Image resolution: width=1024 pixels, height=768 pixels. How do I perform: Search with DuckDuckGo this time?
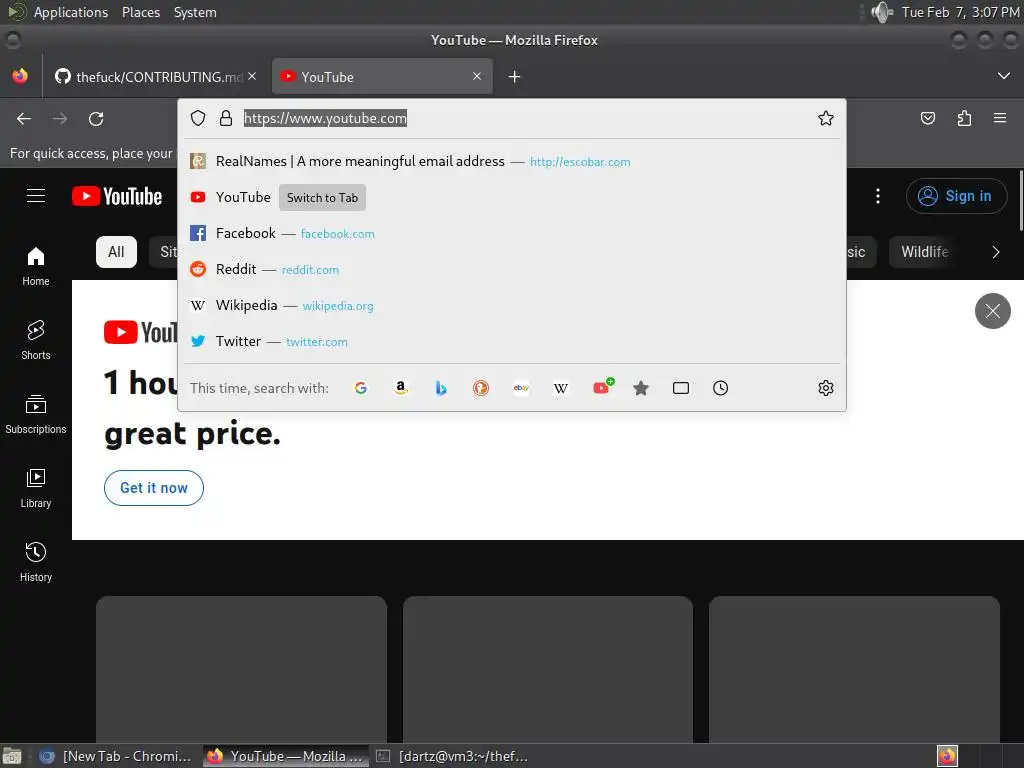pyautogui.click(x=481, y=388)
